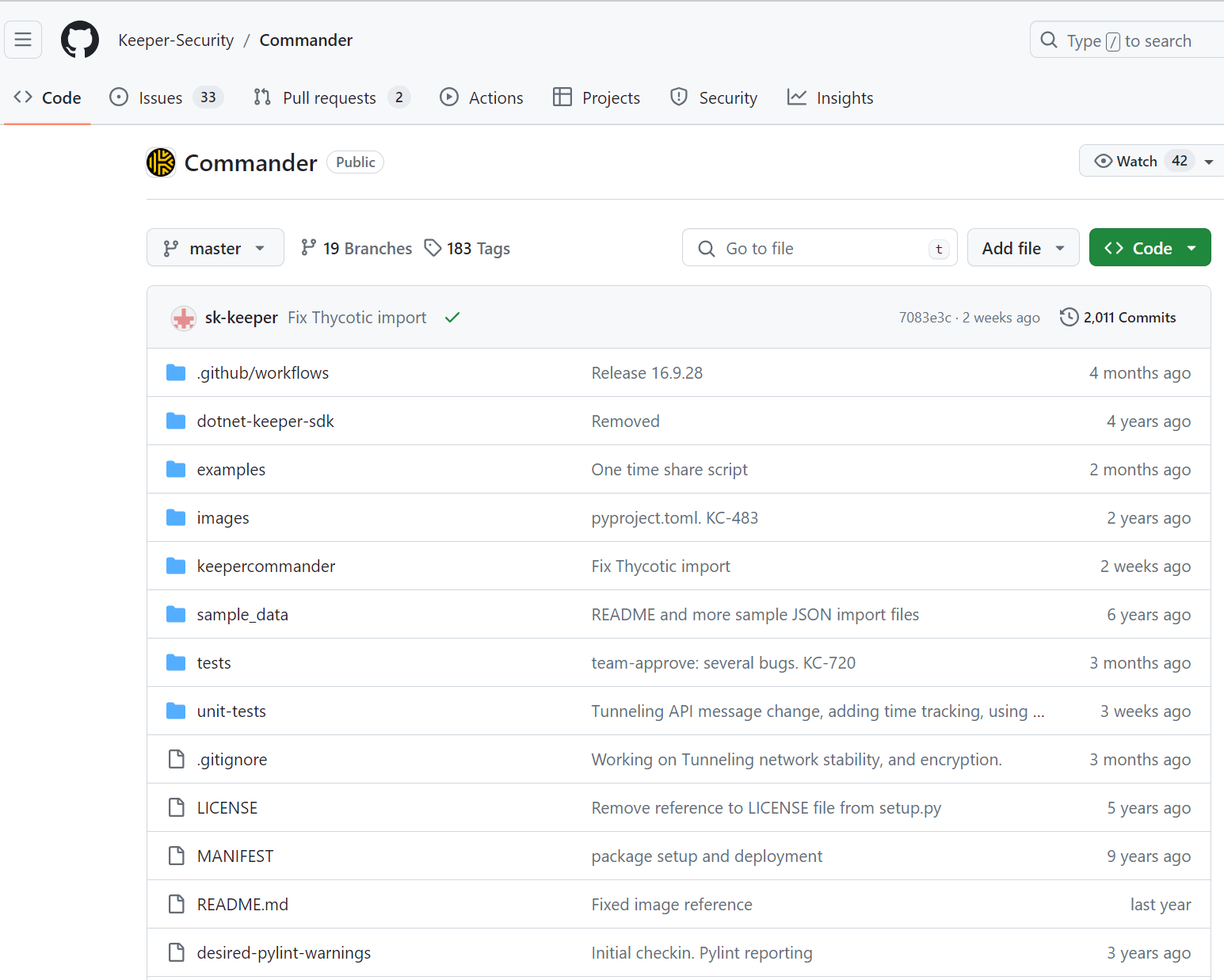Image resolution: width=1224 pixels, height=980 pixels.
Task: Click the sk-keeper user avatar
Action: point(184,318)
